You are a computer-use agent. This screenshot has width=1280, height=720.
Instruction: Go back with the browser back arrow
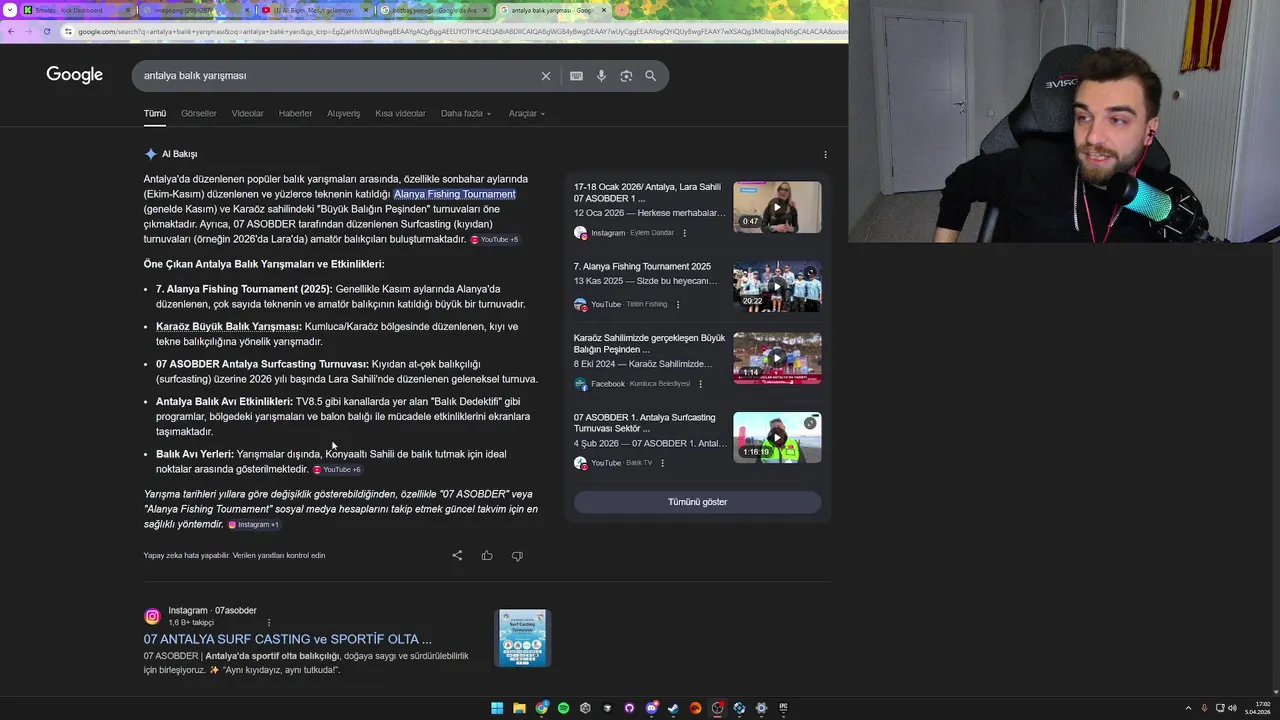tap(10, 31)
